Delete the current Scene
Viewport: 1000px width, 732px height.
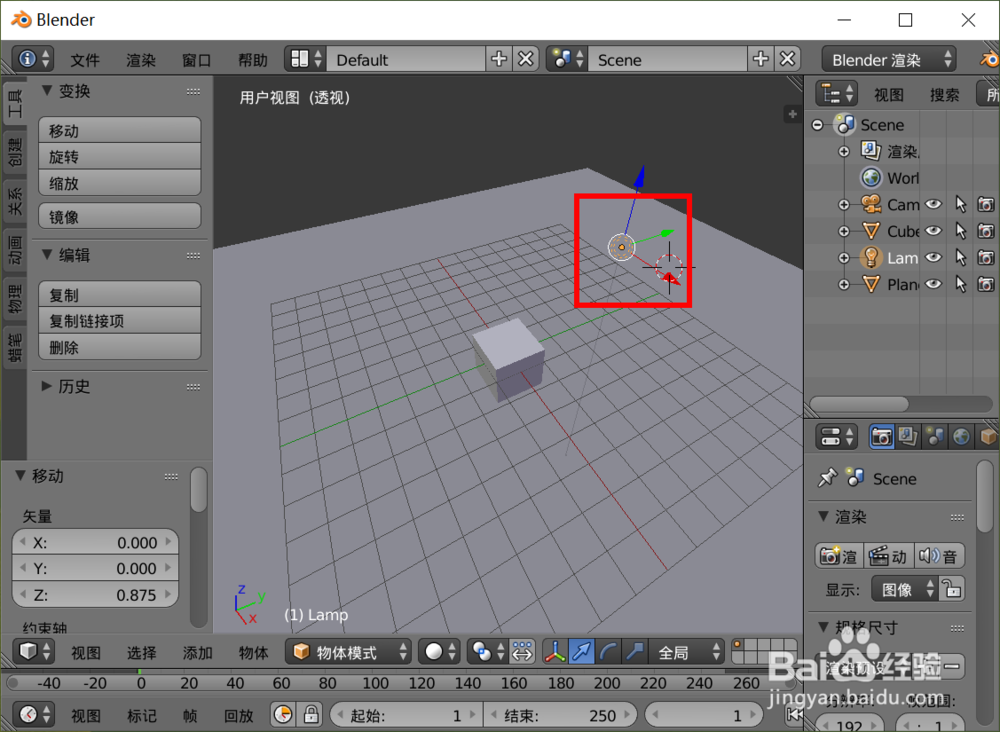(x=788, y=59)
